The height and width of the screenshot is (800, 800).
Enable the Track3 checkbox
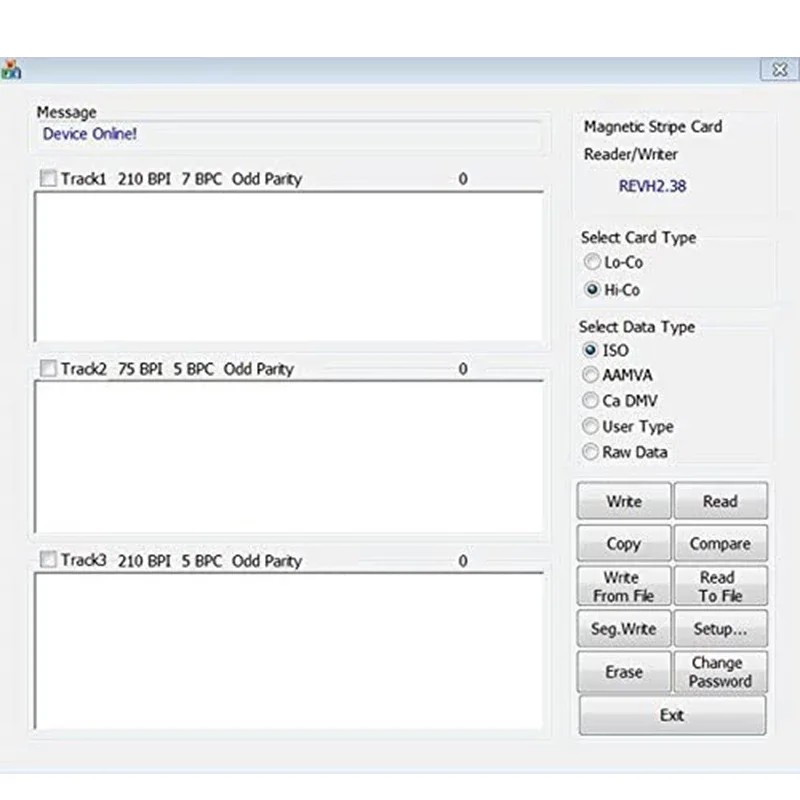click(48, 559)
